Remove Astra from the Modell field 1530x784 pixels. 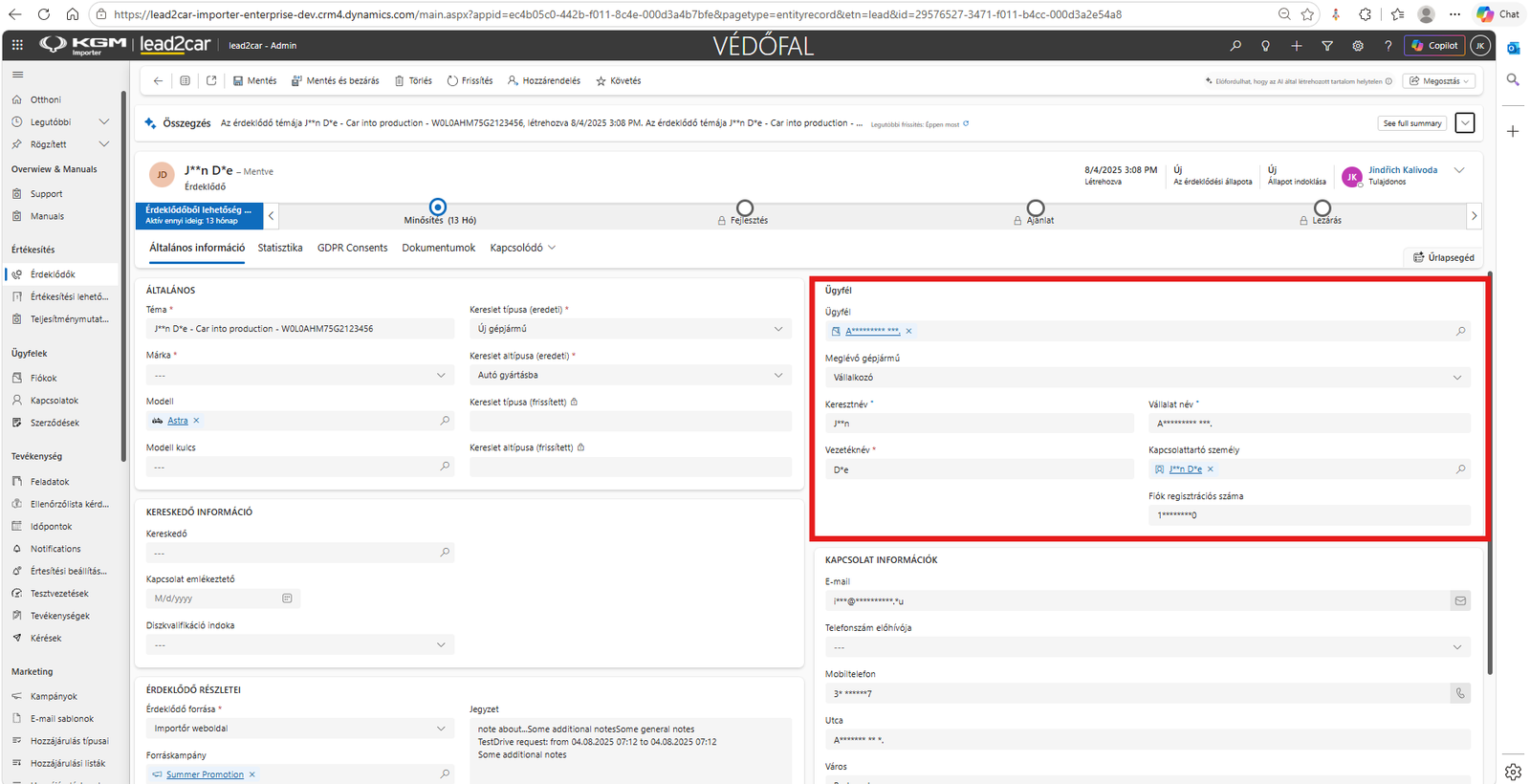click(x=197, y=421)
